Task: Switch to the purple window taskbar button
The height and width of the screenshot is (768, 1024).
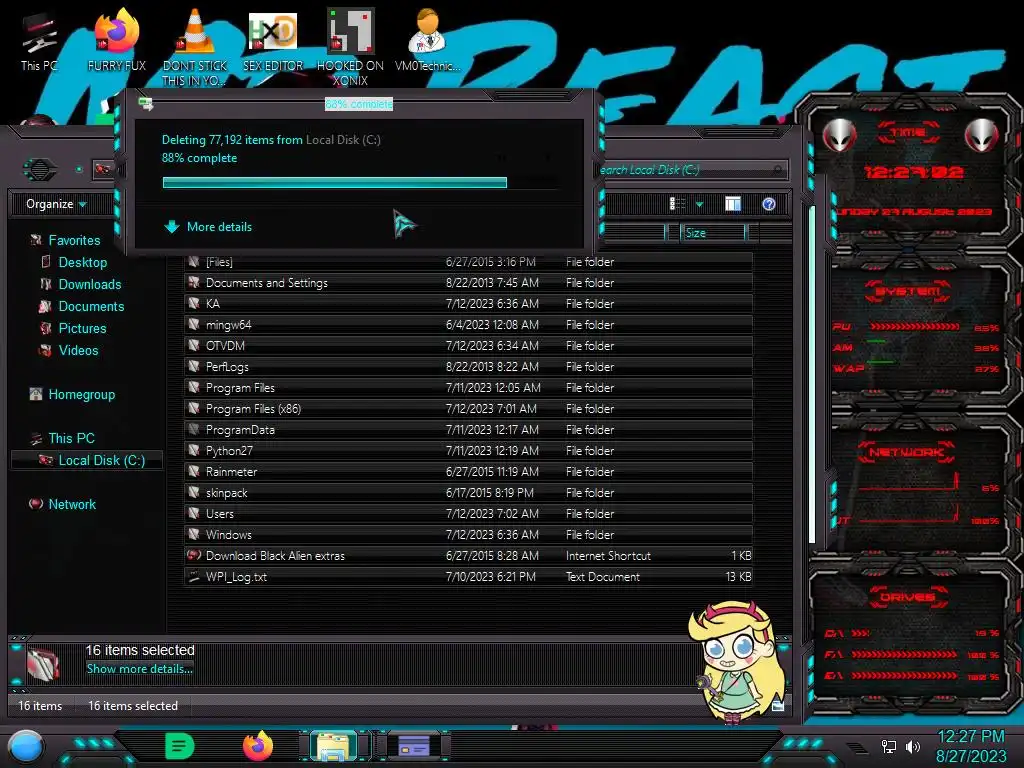Action: click(413, 745)
